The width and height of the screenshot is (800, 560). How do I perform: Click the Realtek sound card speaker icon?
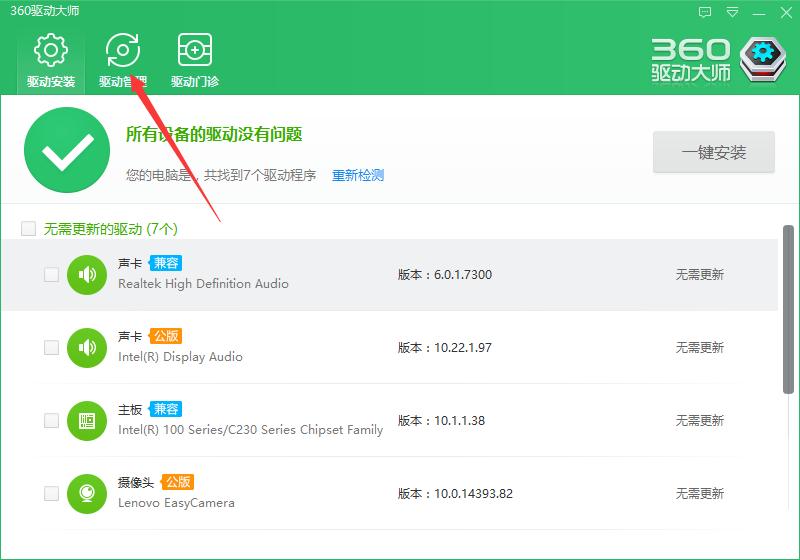[87, 274]
